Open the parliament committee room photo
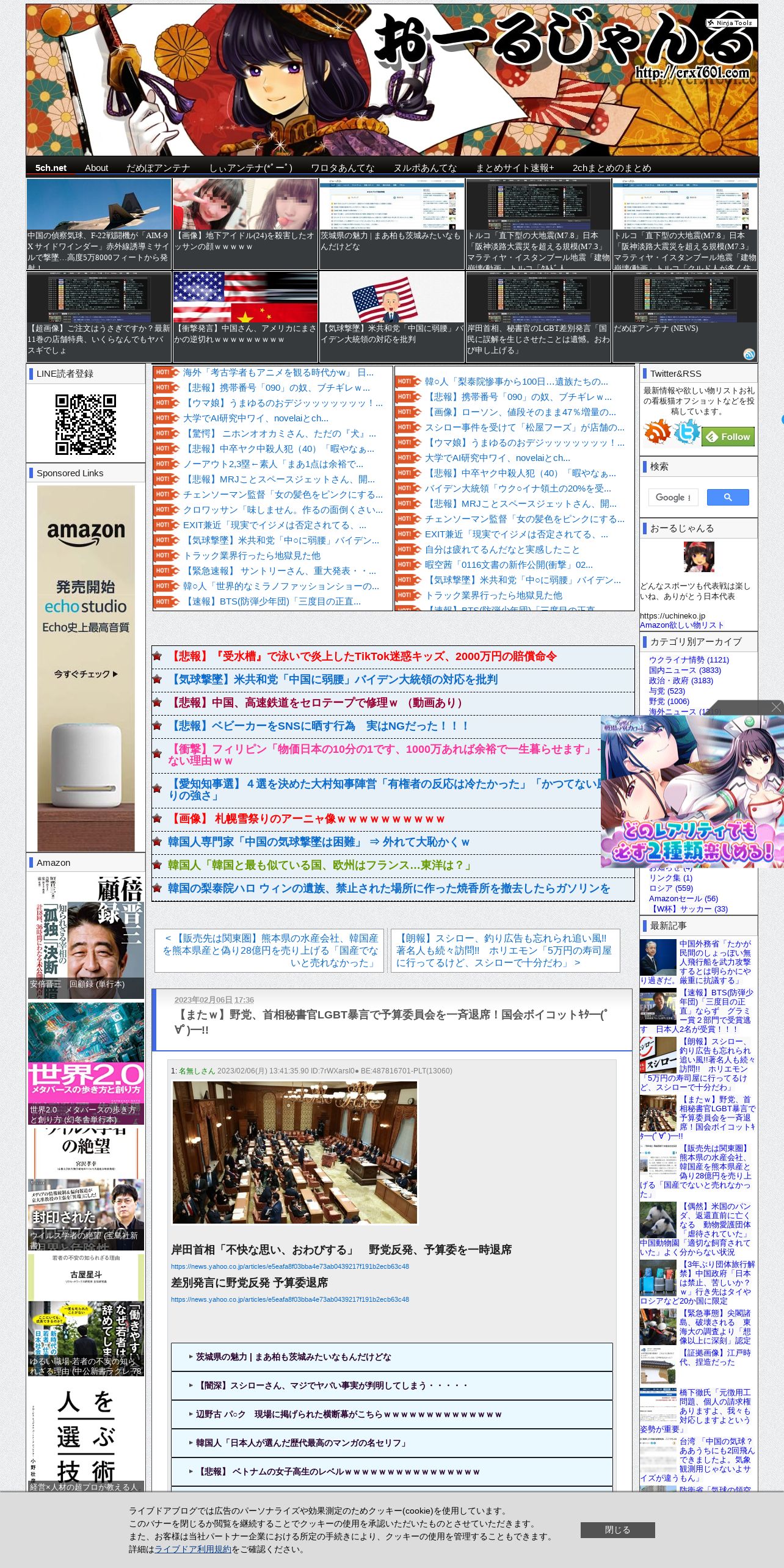The width and height of the screenshot is (784, 1568). 295,1152
